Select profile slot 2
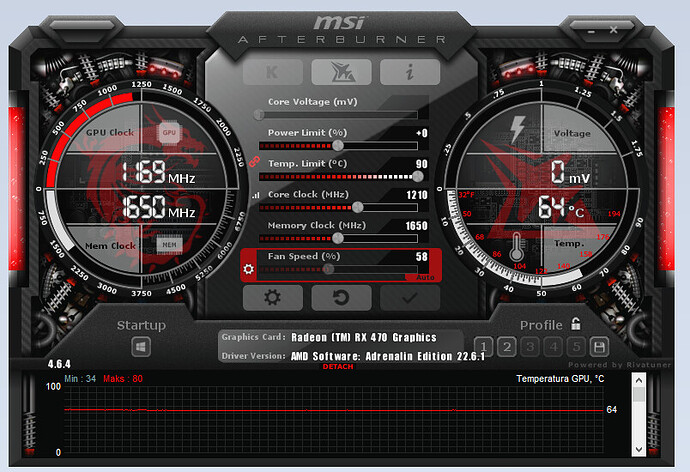This screenshot has width=690, height=472. click(x=507, y=347)
